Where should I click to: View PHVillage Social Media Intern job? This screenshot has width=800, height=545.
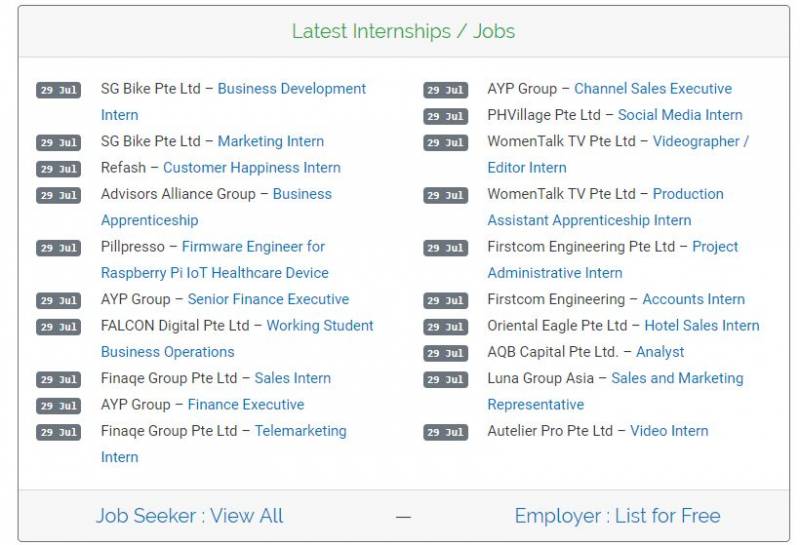point(680,115)
